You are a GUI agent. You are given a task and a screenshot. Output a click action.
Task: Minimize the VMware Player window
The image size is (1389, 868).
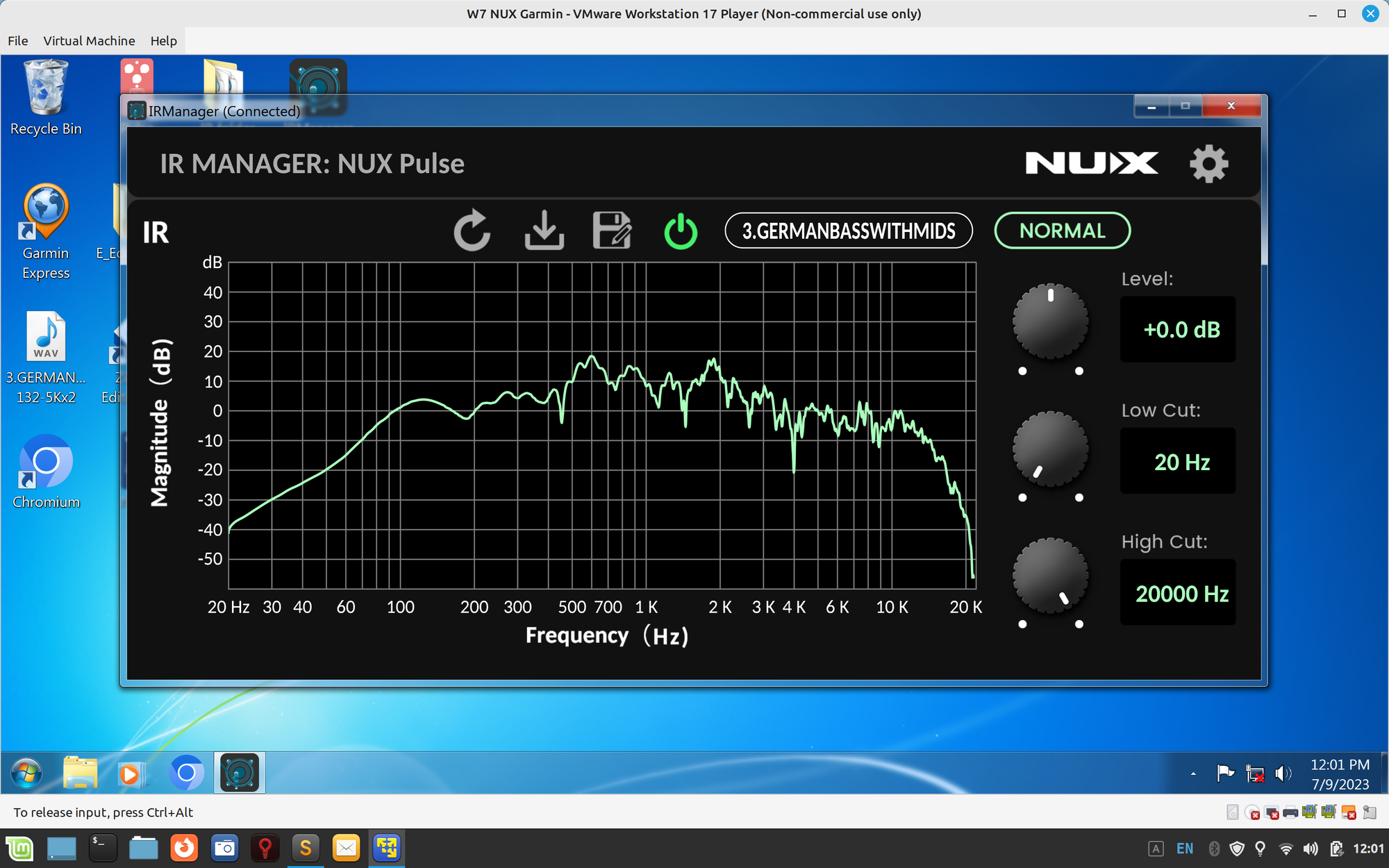pos(1313,14)
